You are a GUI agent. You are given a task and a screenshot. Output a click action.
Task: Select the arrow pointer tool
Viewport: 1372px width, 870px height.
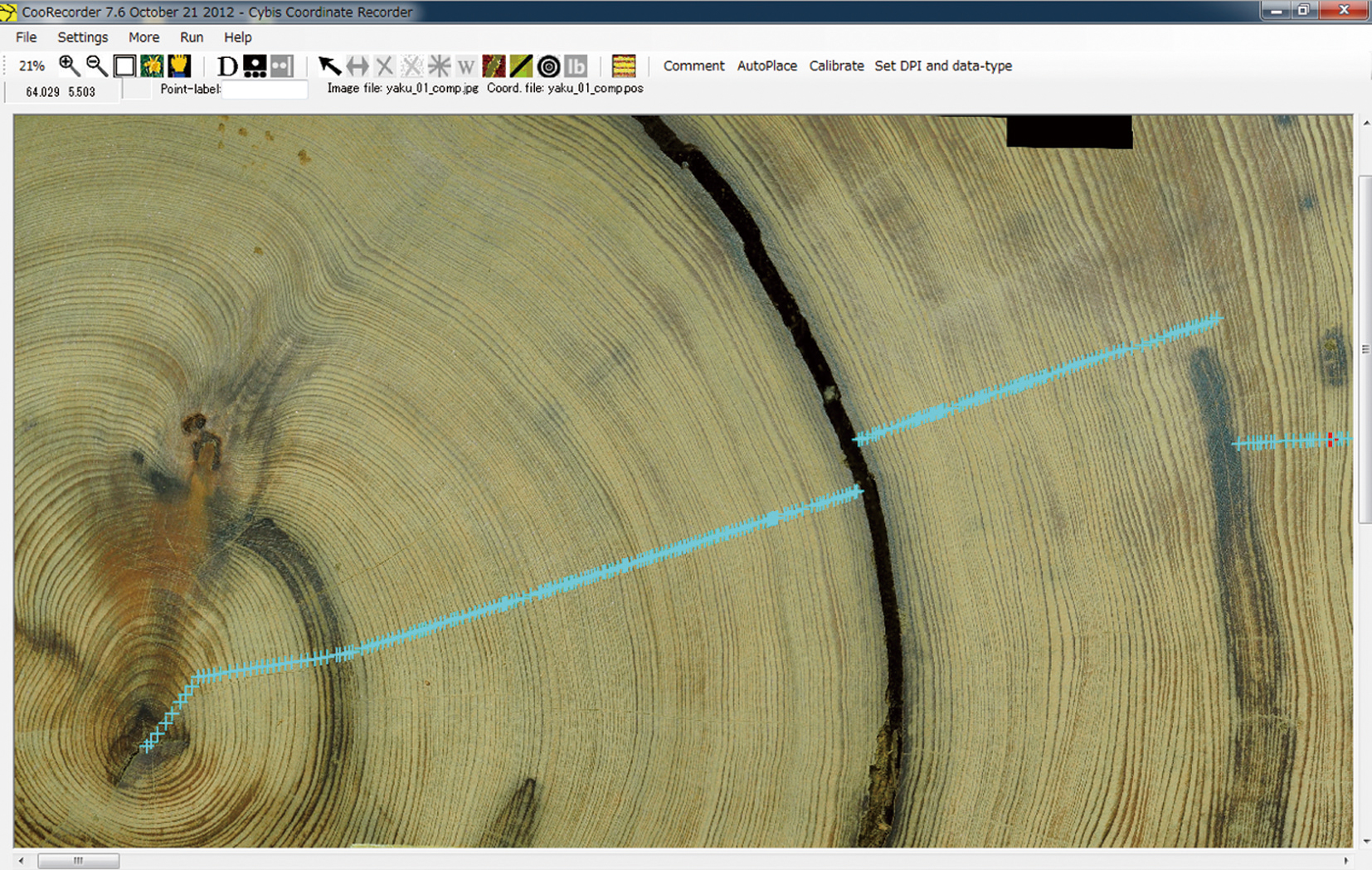(x=329, y=66)
